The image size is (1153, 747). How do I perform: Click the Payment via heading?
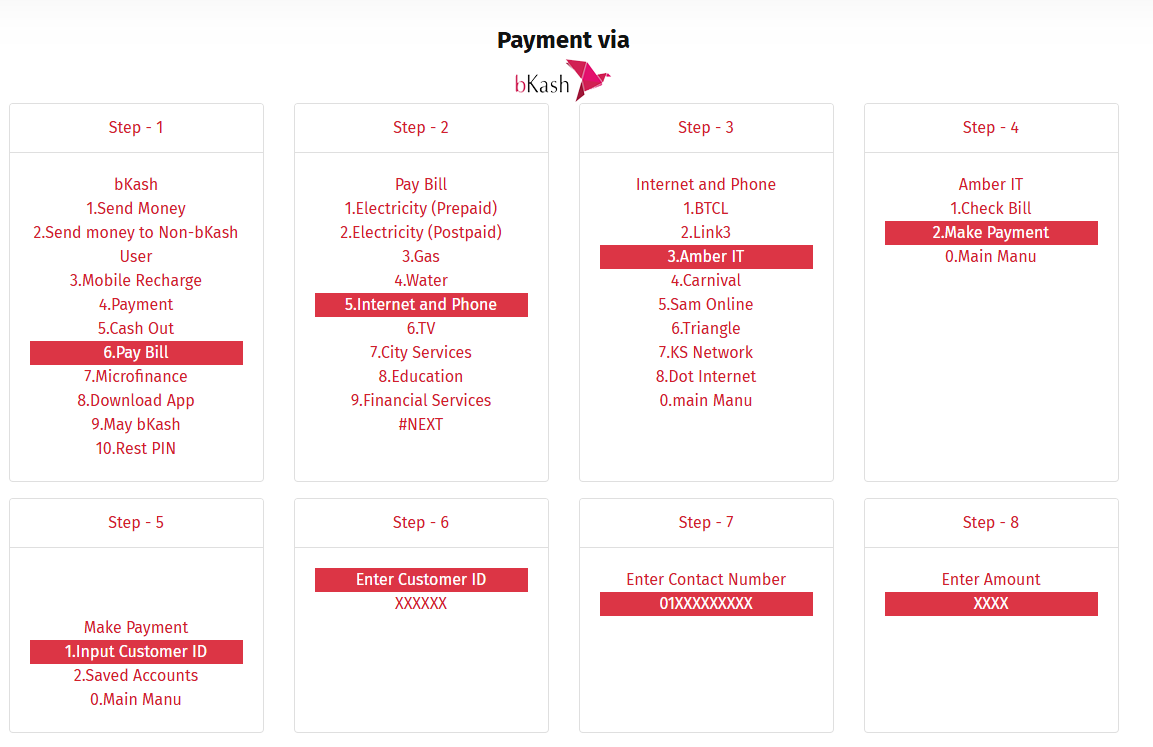pos(563,40)
